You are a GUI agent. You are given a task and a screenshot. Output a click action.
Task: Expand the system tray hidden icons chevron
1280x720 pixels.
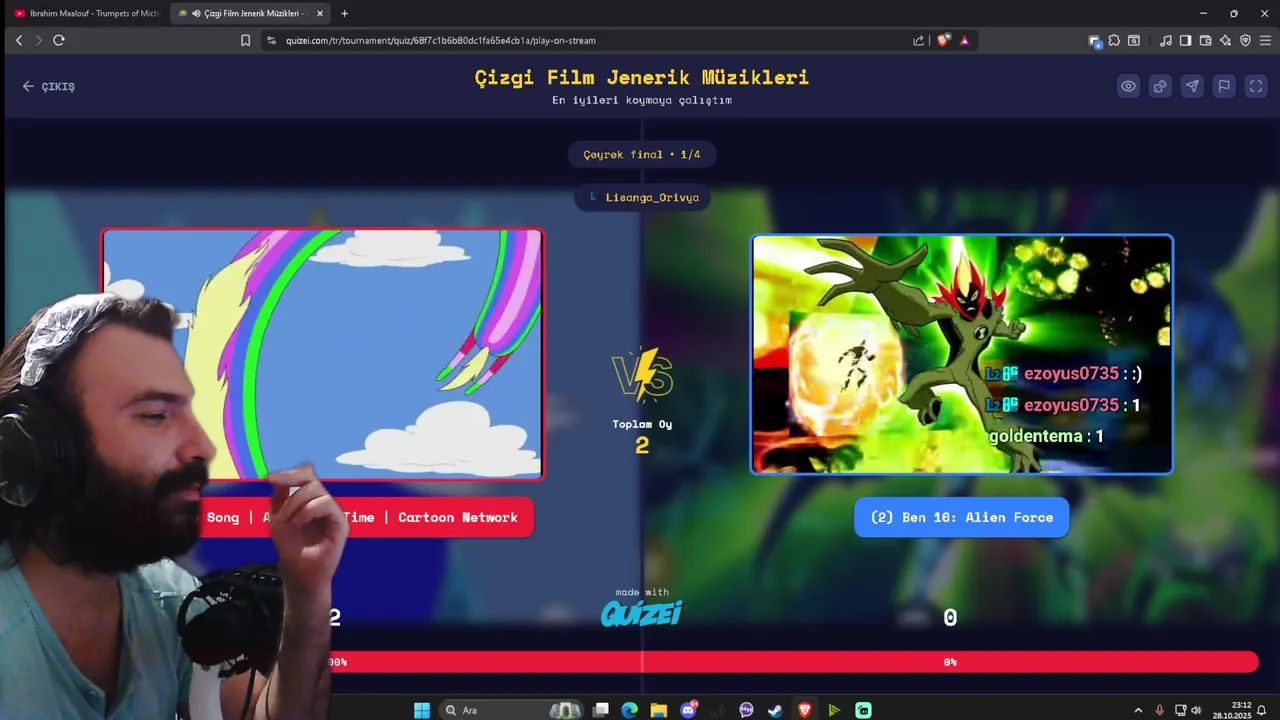click(x=1138, y=710)
